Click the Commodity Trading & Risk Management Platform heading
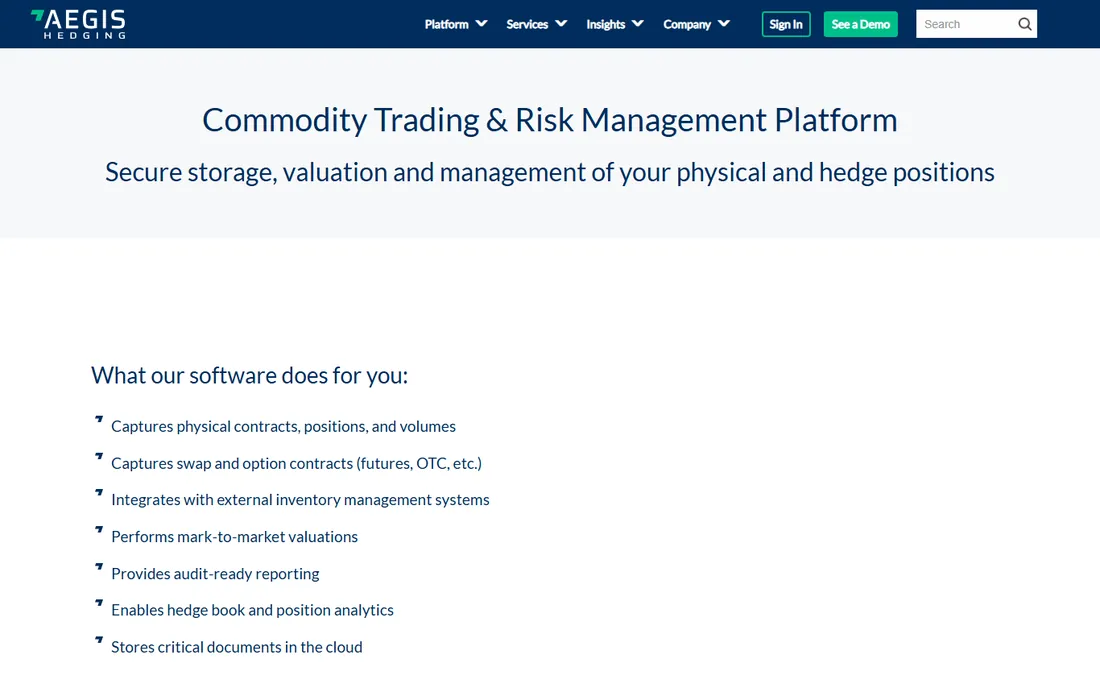The image size is (1100, 688). point(549,120)
